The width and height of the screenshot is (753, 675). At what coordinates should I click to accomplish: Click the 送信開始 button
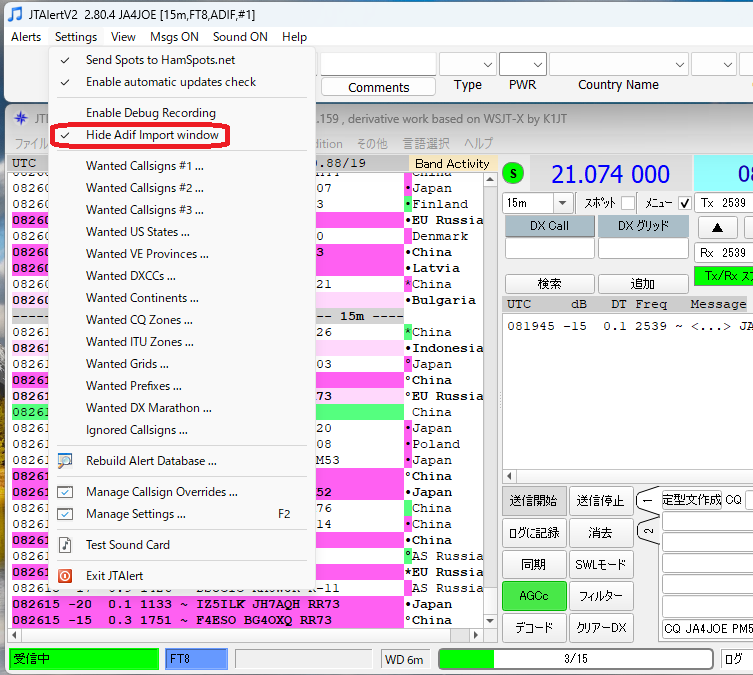[534, 501]
